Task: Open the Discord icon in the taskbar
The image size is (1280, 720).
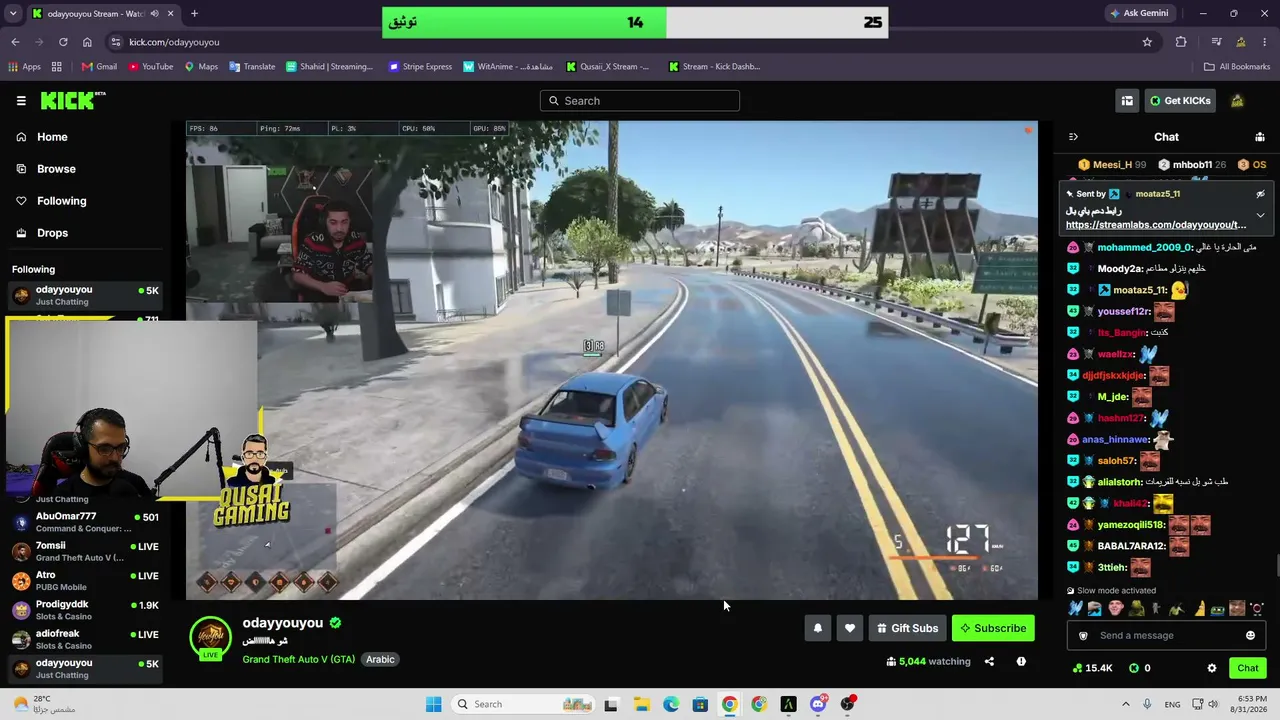Action: pos(818,704)
